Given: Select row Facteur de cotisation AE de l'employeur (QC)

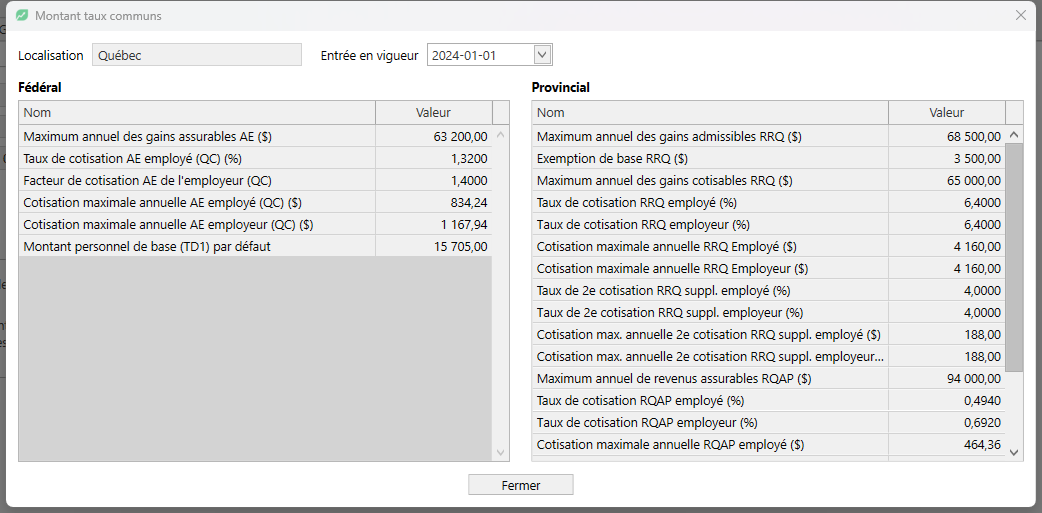Looking at the screenshot, I should [x=255, y=180].
